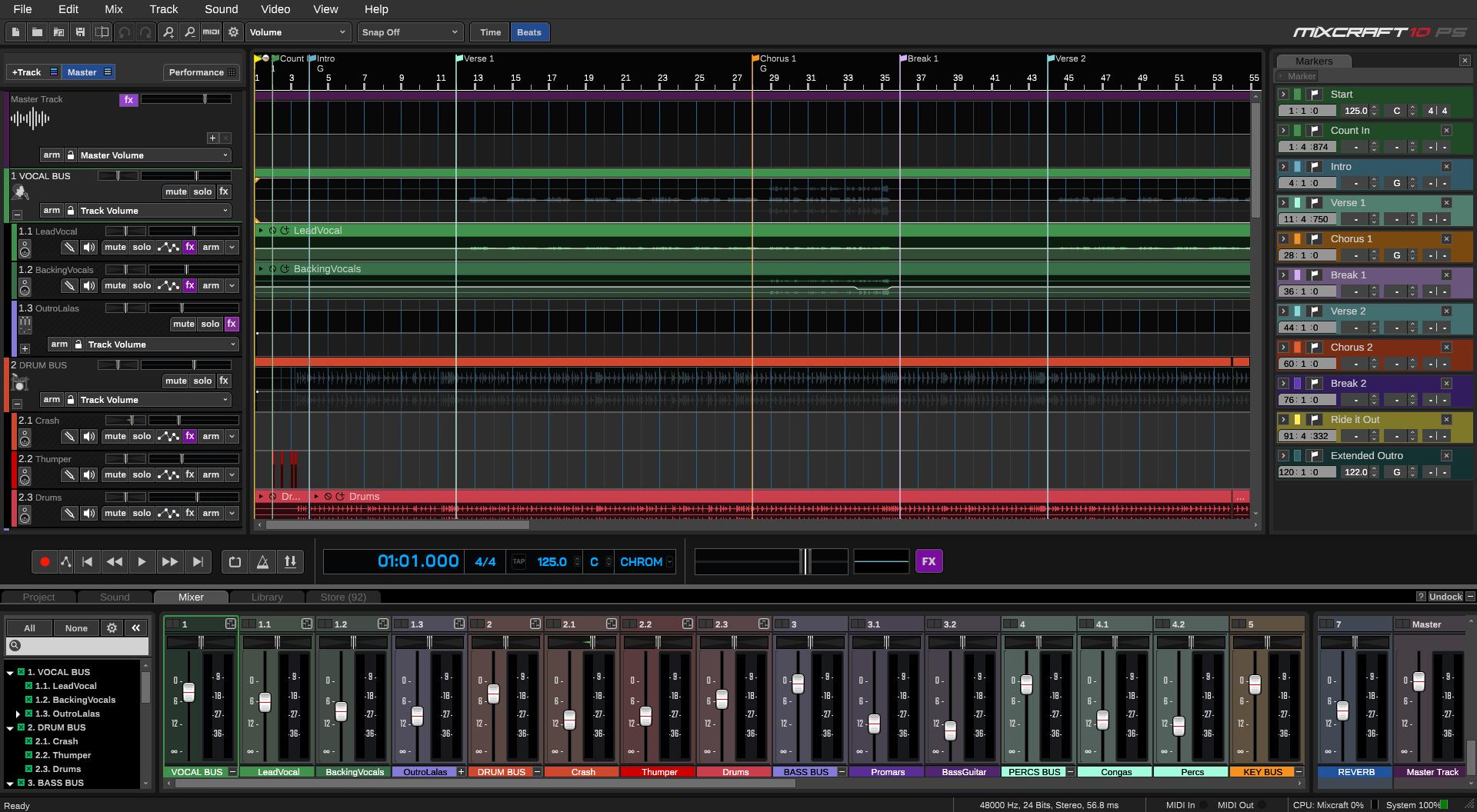
Task: Click the Undock button
Action: (1445, 597)
